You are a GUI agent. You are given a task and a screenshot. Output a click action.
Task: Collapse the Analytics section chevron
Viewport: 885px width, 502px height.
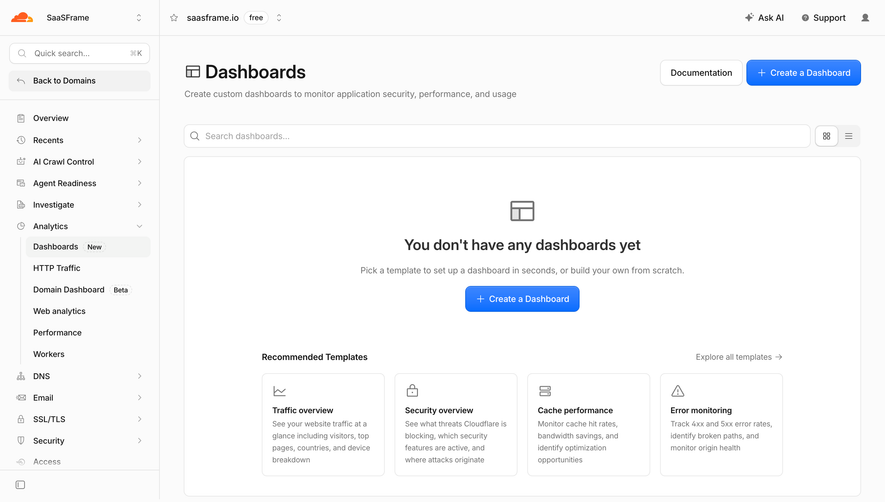pyautogui.click(x=139, y=226)
